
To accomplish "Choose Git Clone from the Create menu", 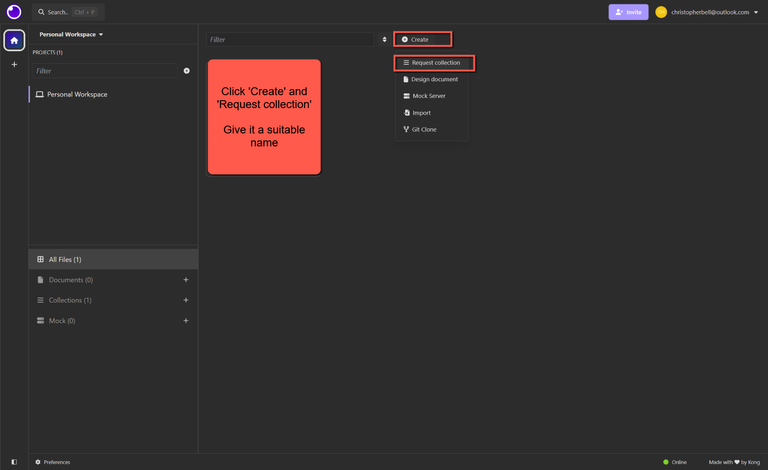I will pos(424,129).
